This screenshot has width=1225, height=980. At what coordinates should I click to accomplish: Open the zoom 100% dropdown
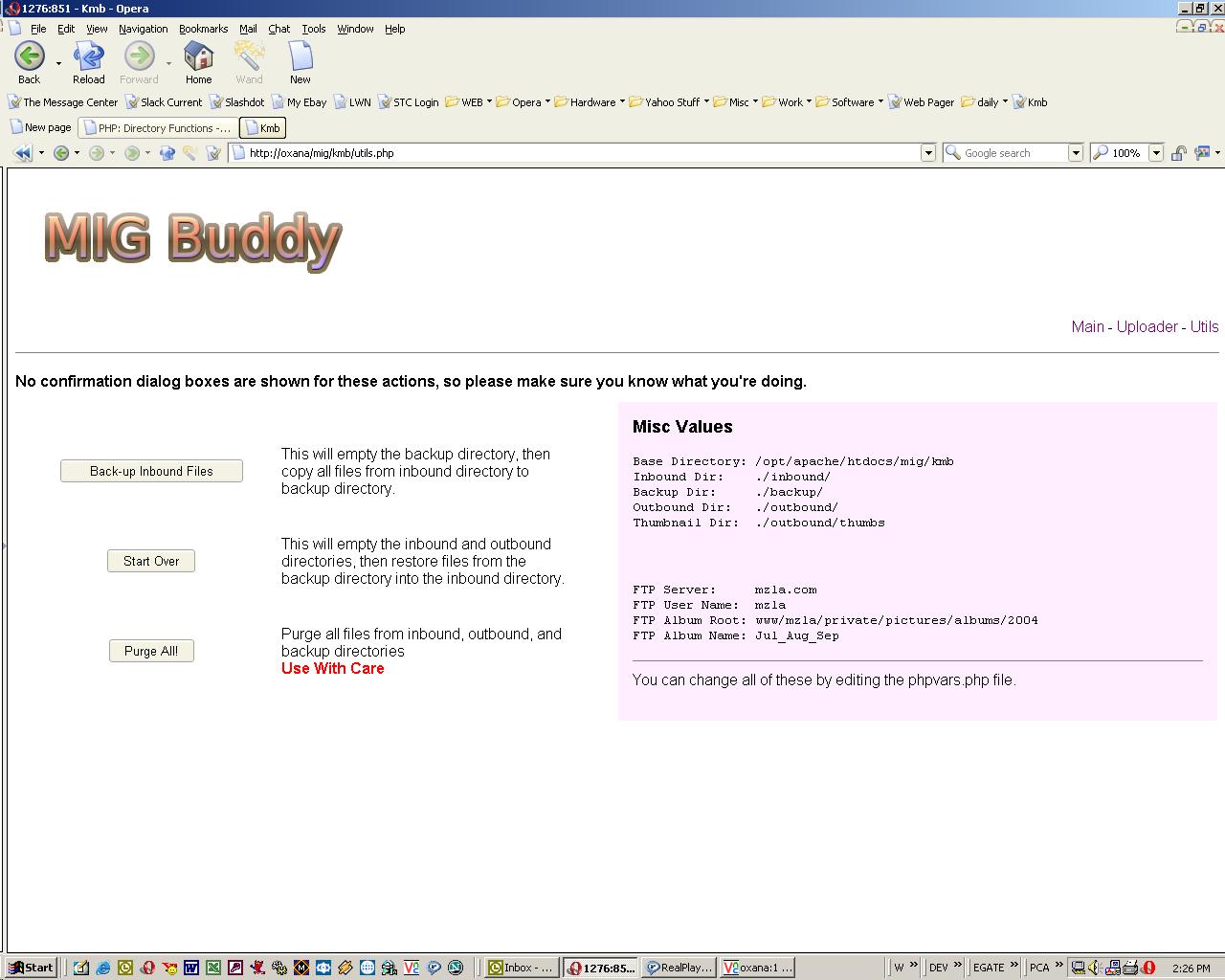[x=1155, y=153]
